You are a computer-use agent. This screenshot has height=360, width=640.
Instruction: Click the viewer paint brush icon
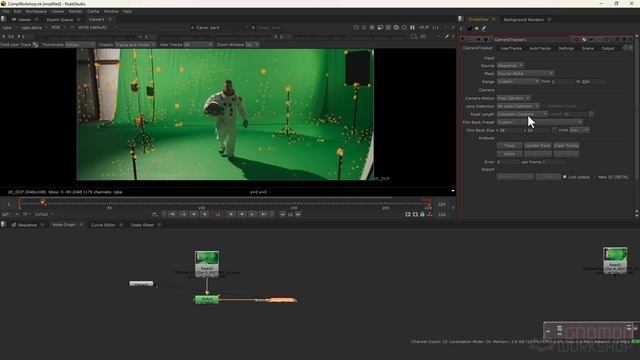pos(447,36)
